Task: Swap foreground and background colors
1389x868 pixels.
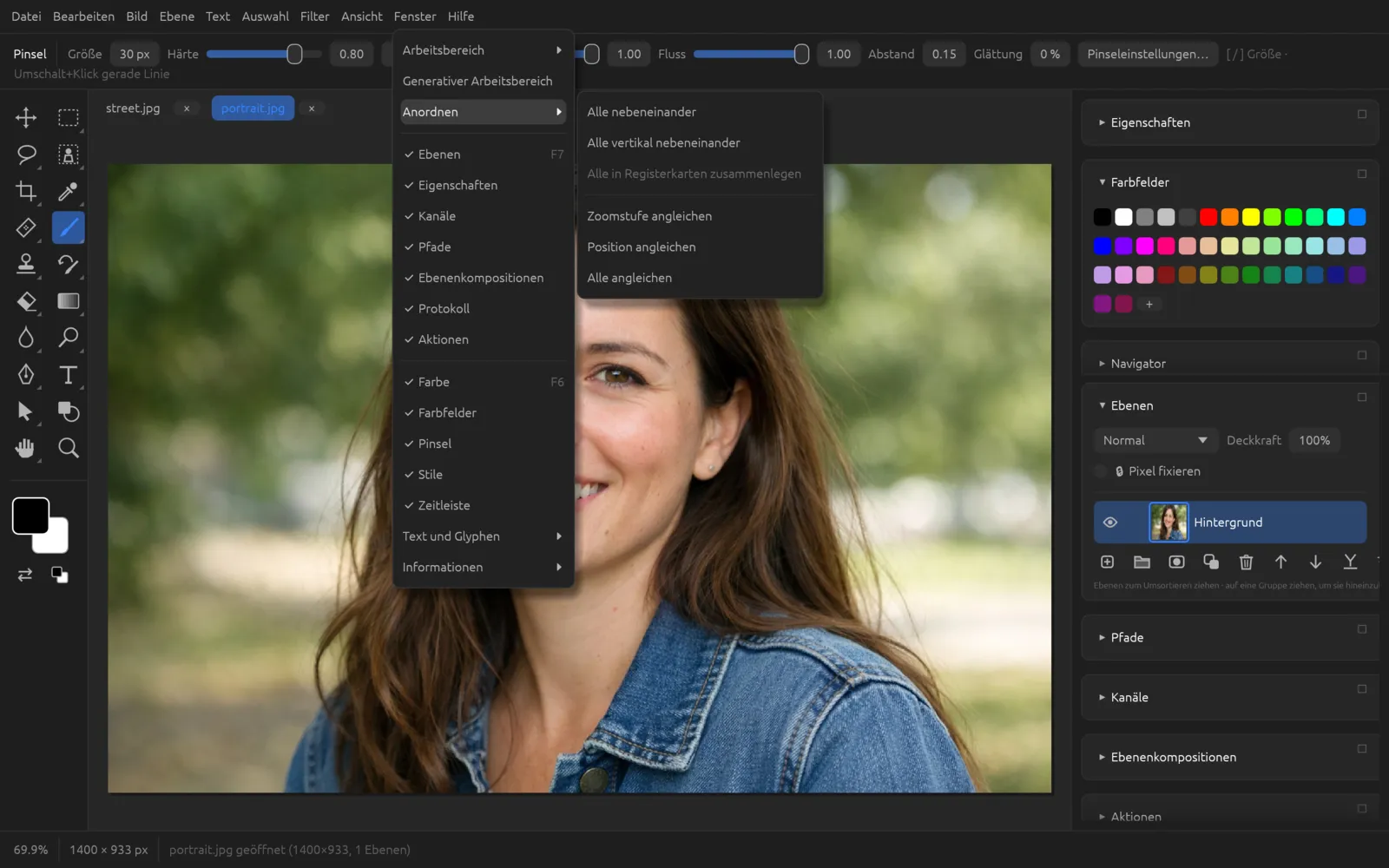Action: [25, 575]
